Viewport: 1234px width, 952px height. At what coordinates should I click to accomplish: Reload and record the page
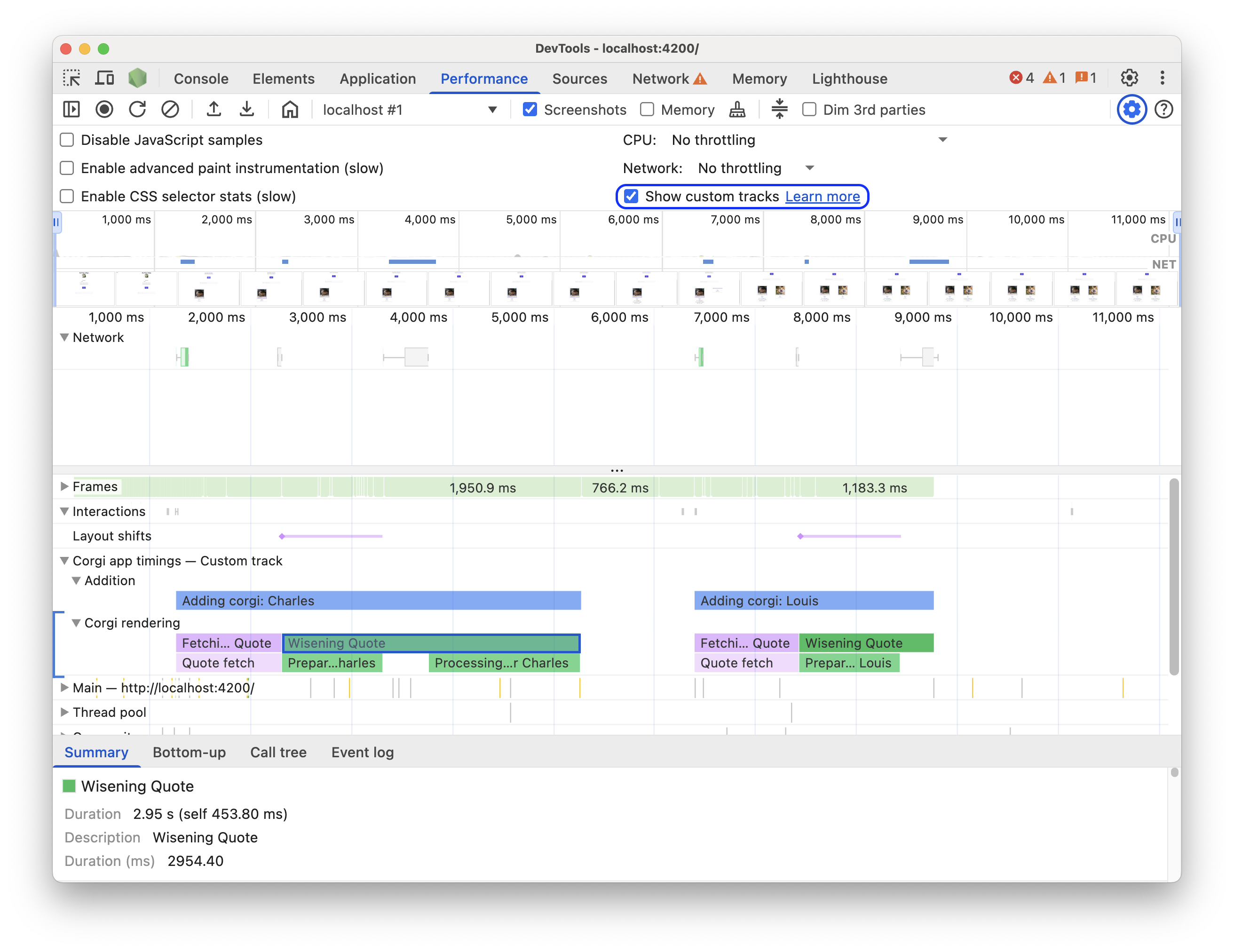pyautogui.click(x=138, y=109)
